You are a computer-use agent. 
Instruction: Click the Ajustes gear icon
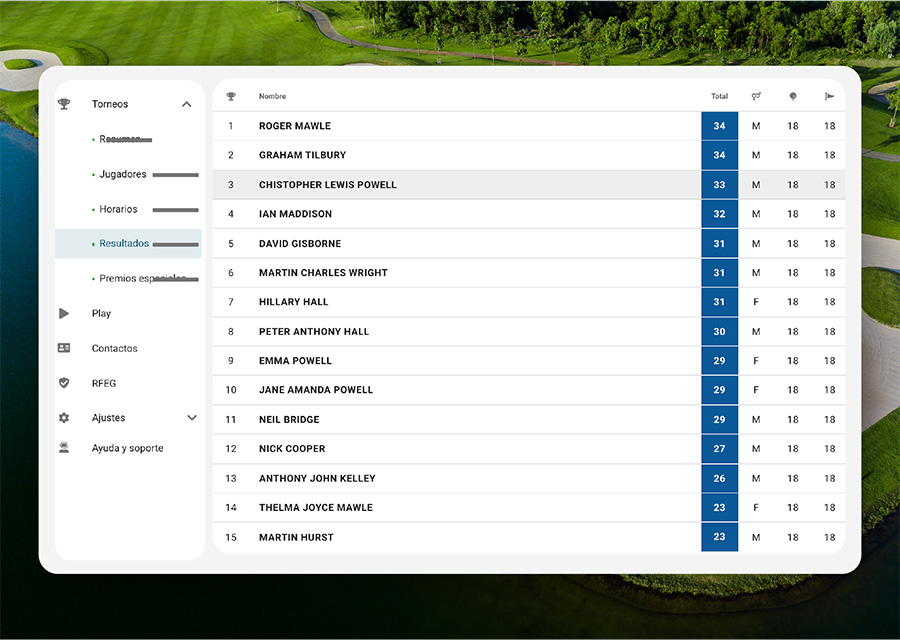(x=64, y=418)
